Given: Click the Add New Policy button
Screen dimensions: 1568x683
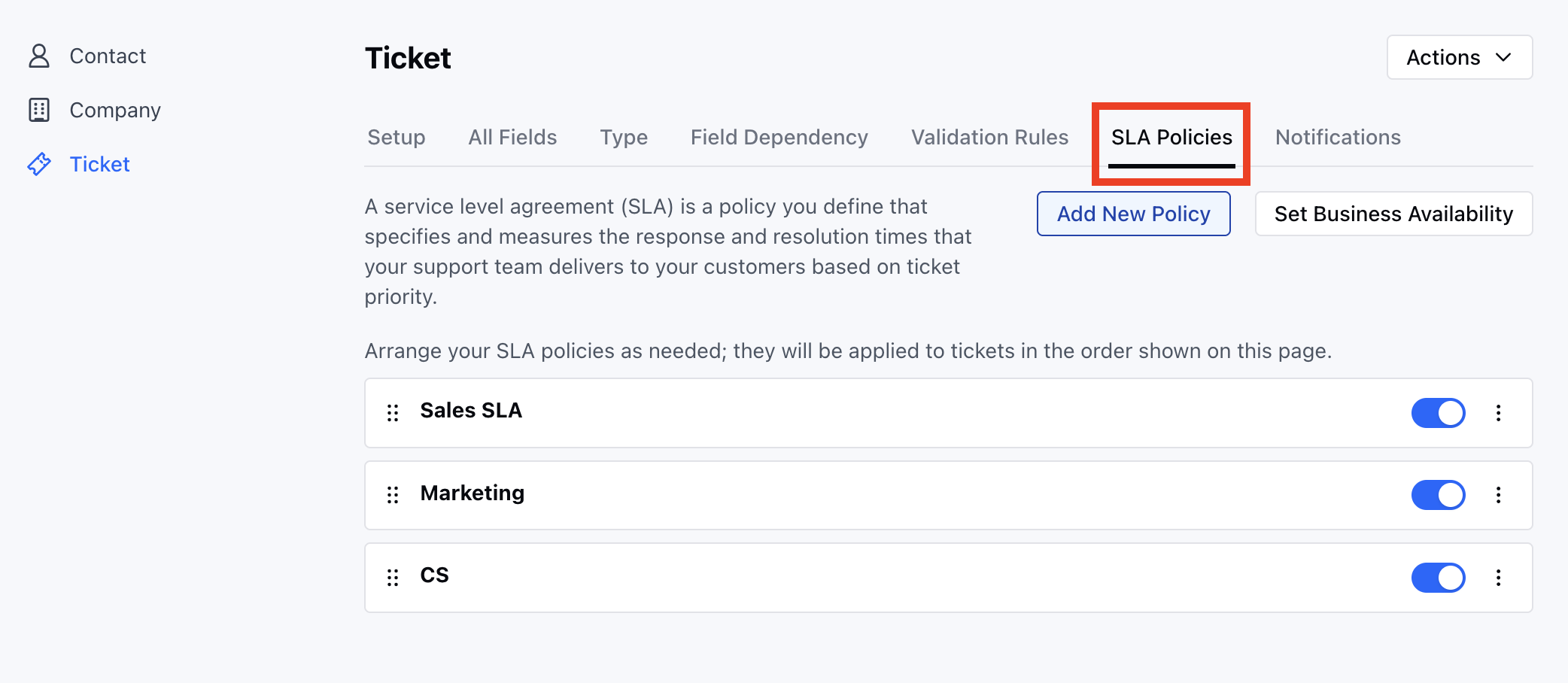Looking at the screenshot, I should [x=1133, y=214].
